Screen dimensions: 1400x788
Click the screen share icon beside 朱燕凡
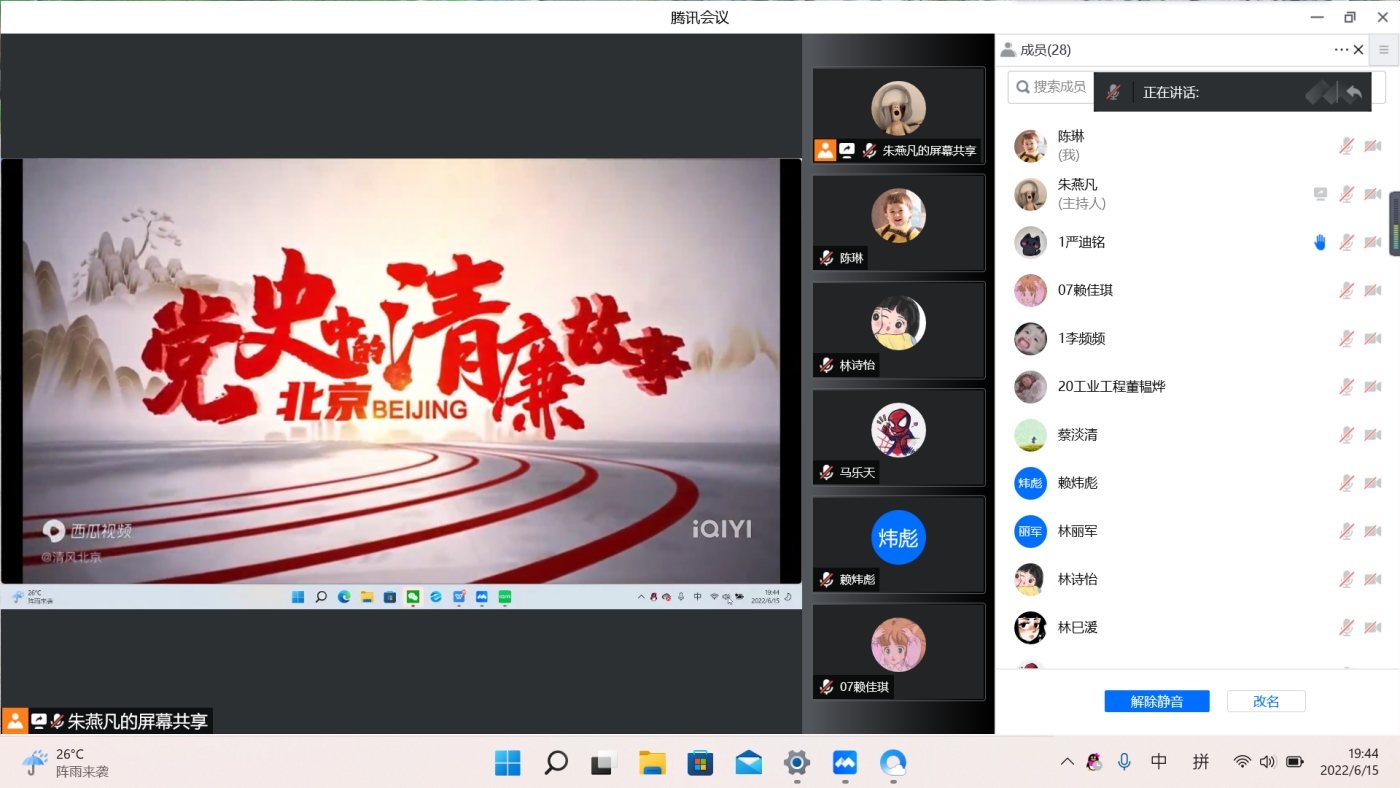(1320, 194)
